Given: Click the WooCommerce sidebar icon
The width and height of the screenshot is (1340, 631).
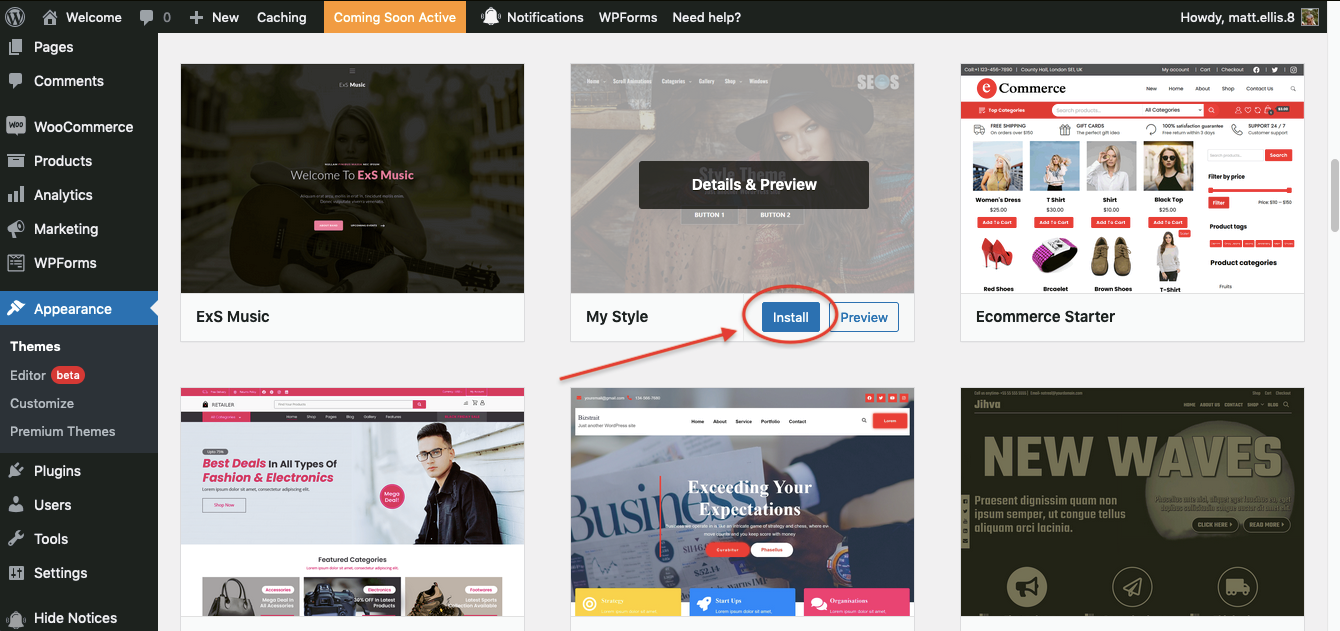Looking at the screenshot, I should pos(16,127).
